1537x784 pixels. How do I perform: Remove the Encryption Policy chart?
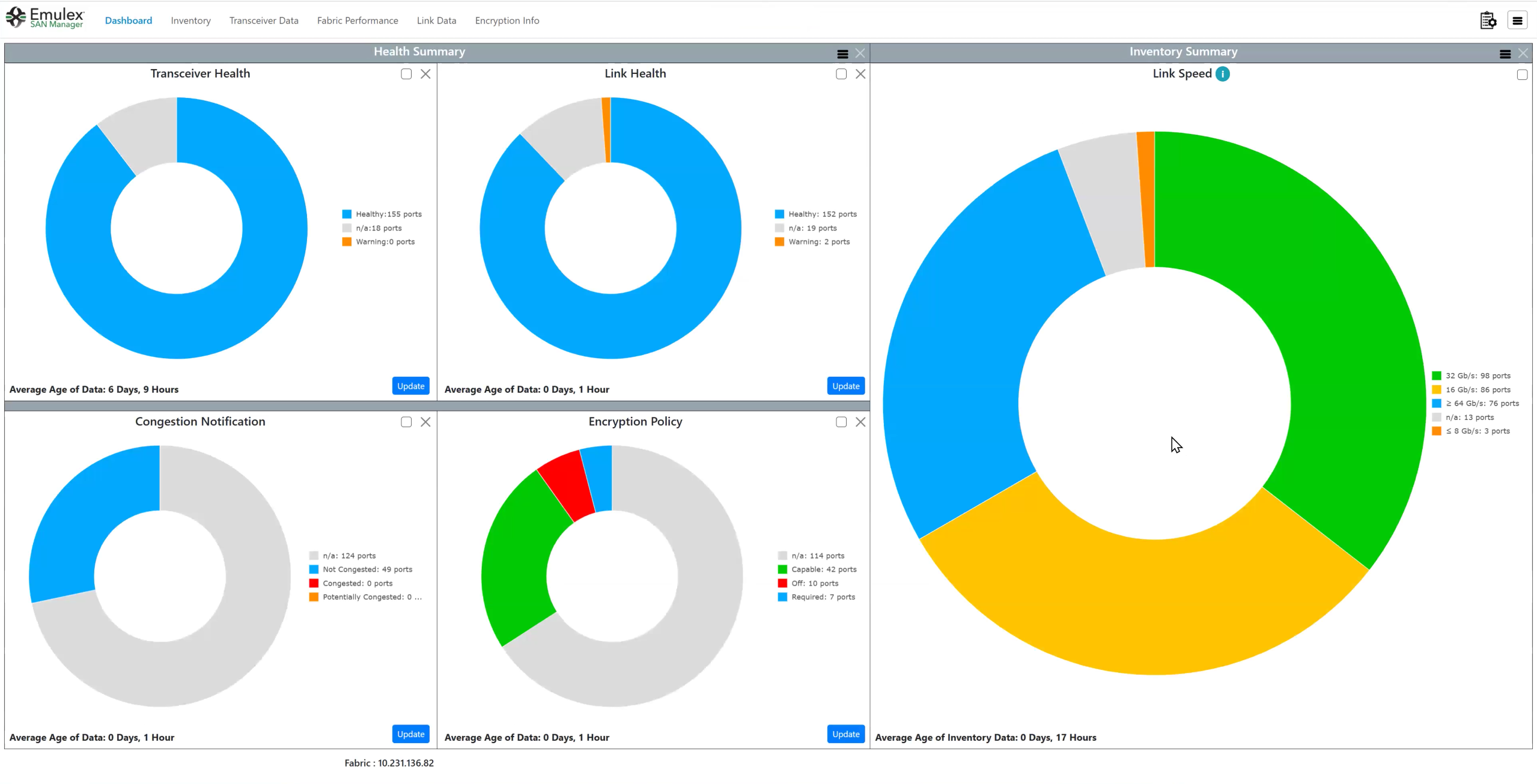click(x=860, y=422)
